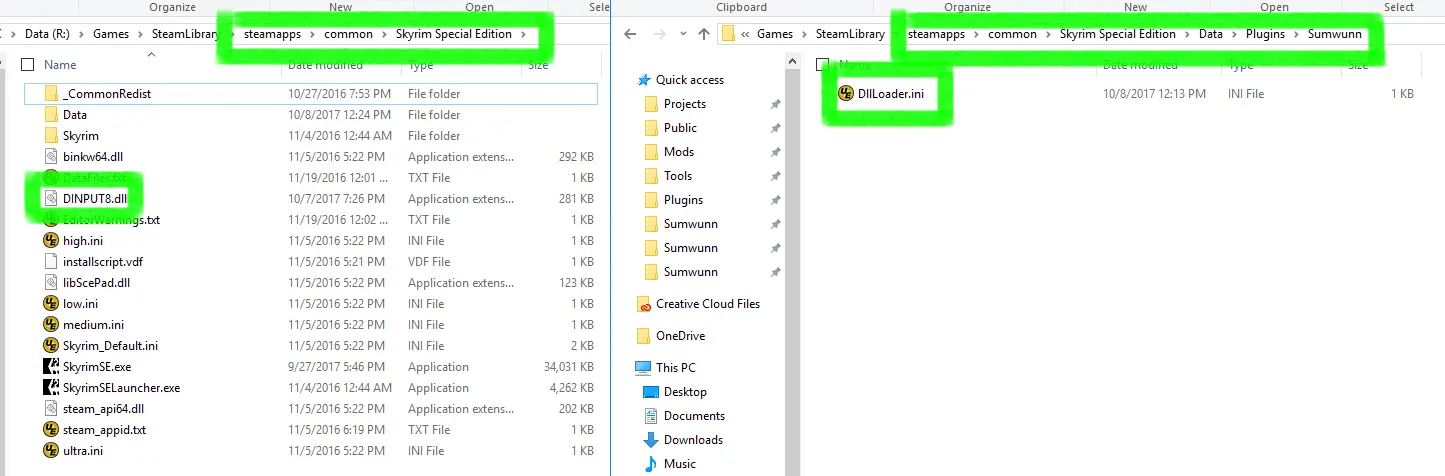Click the binkw64.dll file icon
Viewport: 1445px width, 476px height.
pos(52,156)
